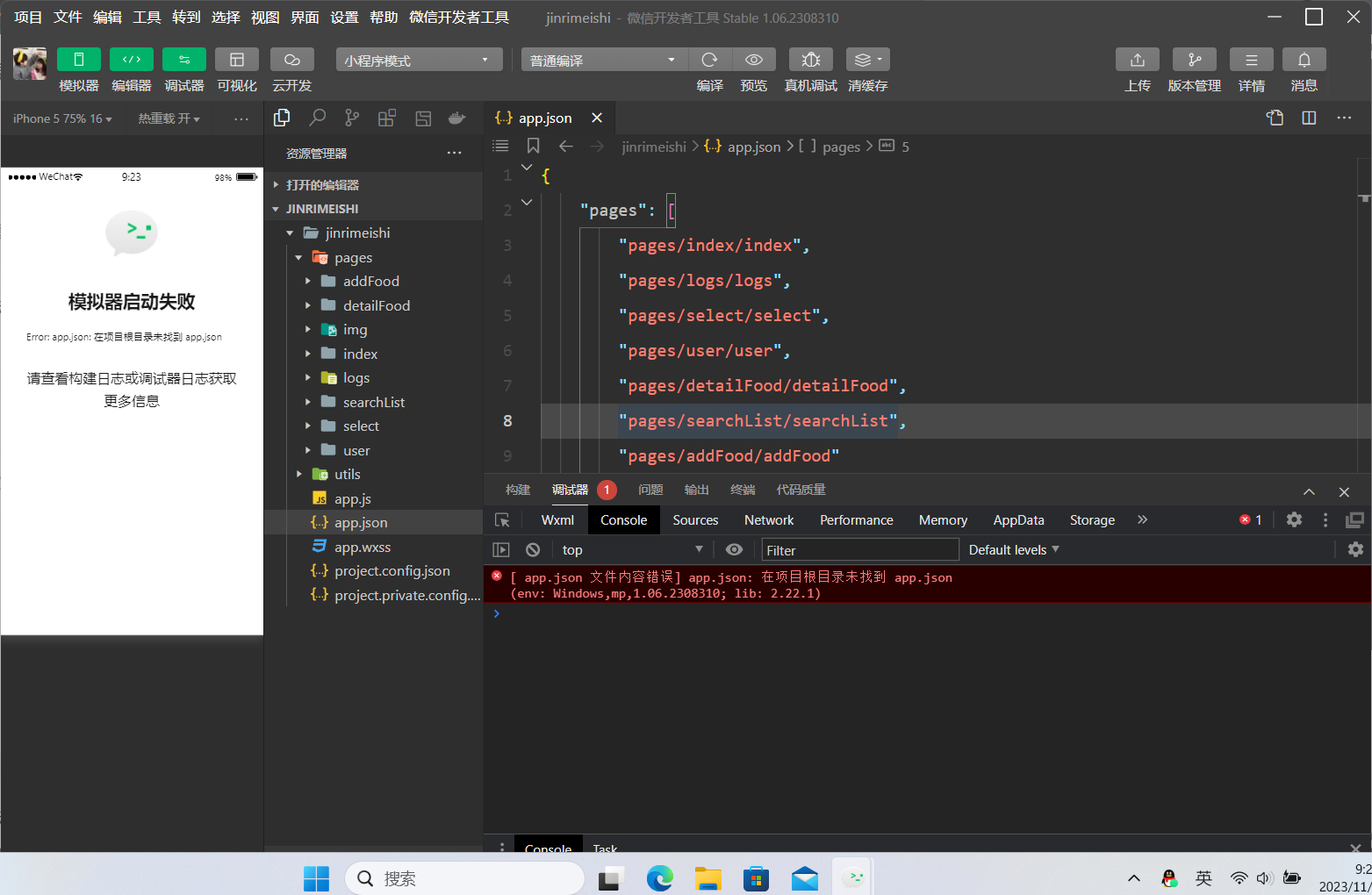This screenshot has width=1372, height=895.
Task: Toggle the bookmark icon in breadcrumb bar
Action: coord(533,147)
